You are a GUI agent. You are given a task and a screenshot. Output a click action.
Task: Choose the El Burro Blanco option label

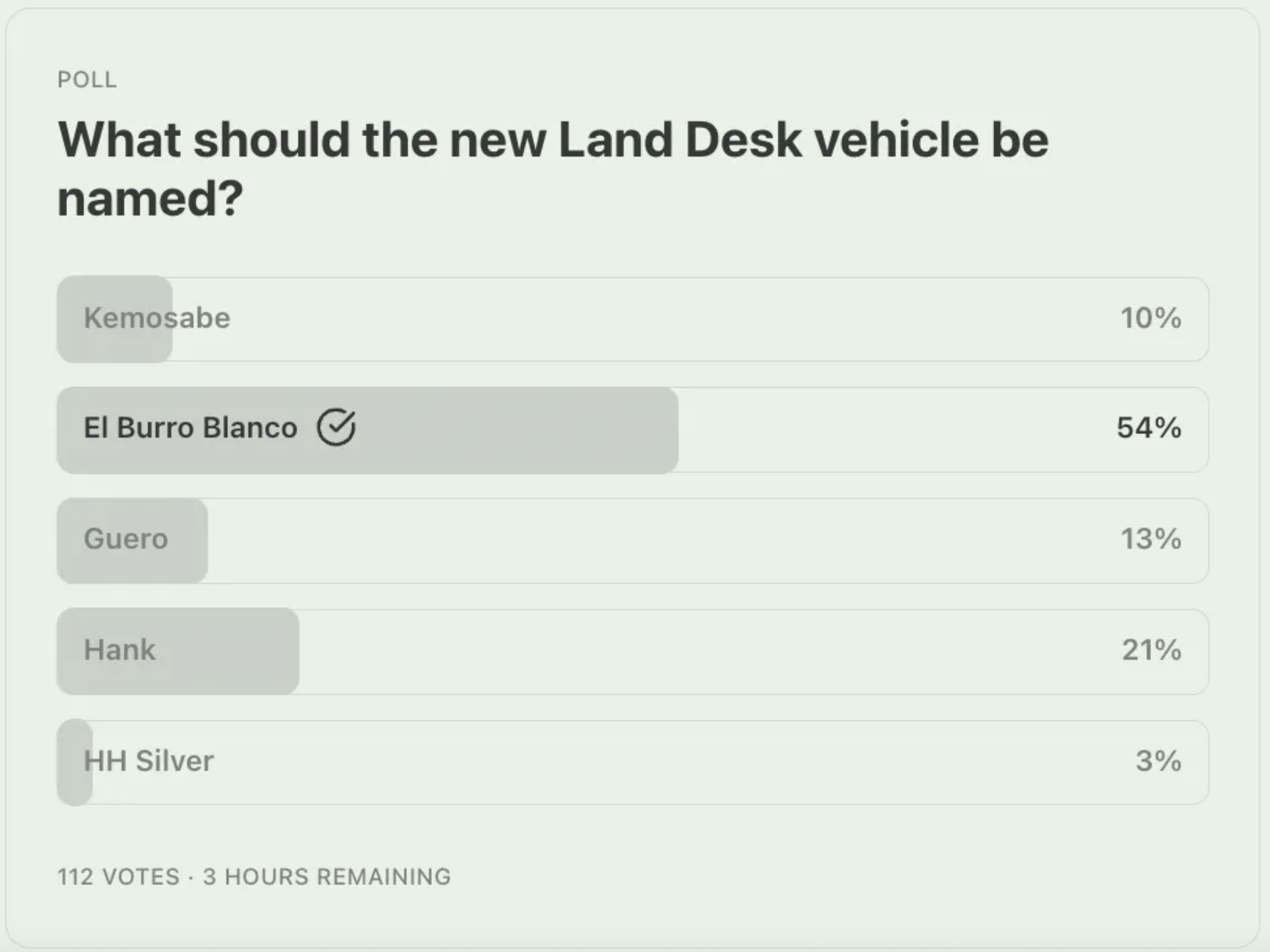[190, 428]
